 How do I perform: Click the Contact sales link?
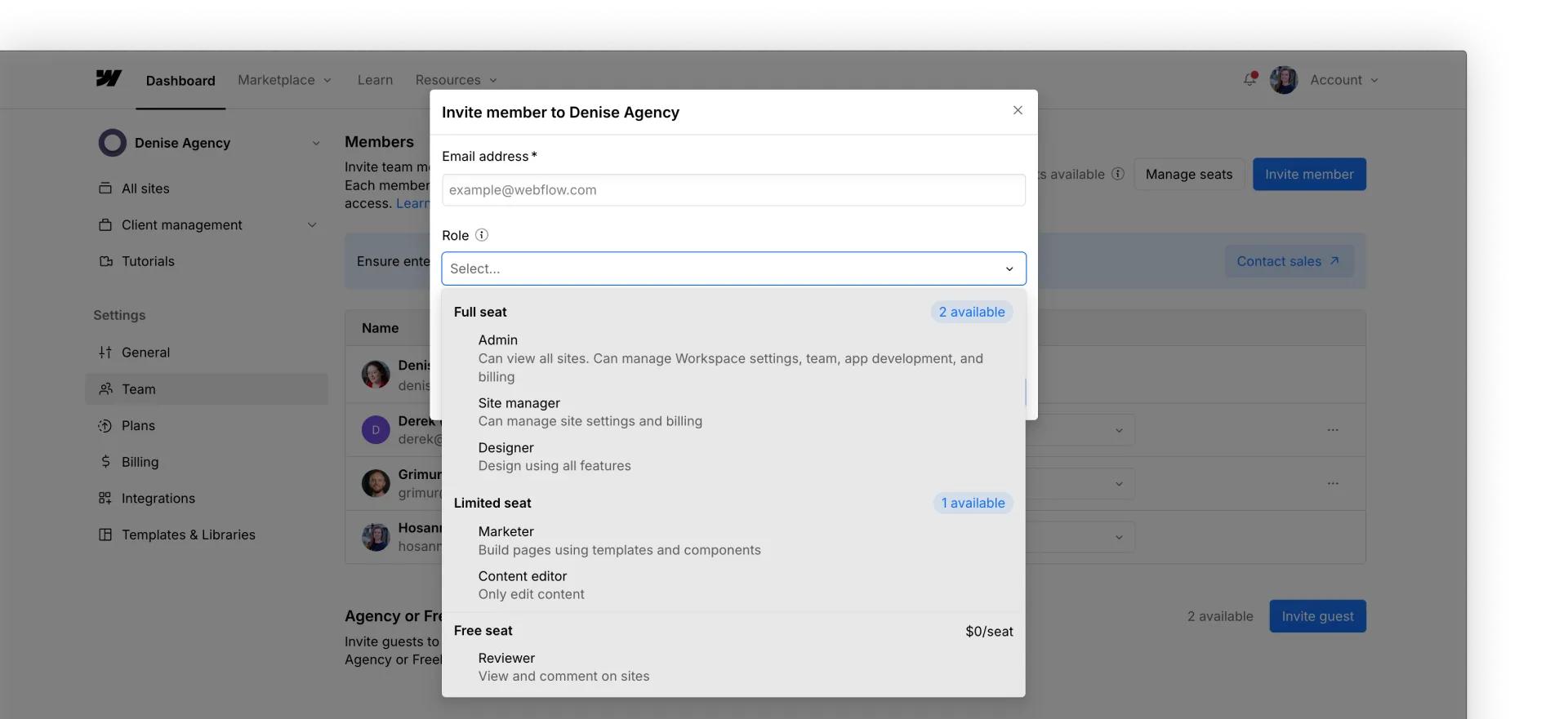pyautogui.click(x=1289, y=261)
